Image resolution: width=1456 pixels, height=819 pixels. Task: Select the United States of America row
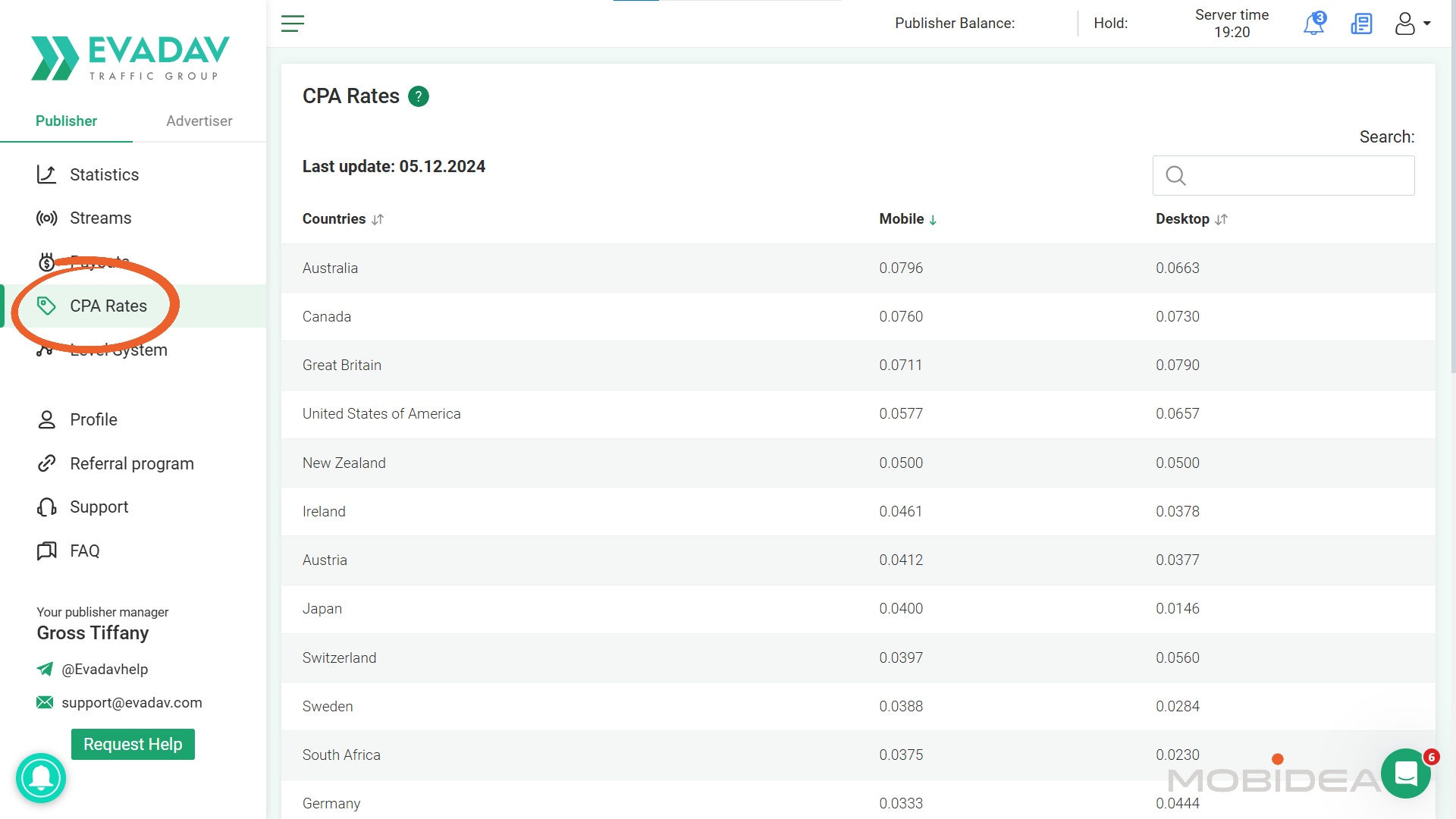[858, 414]
